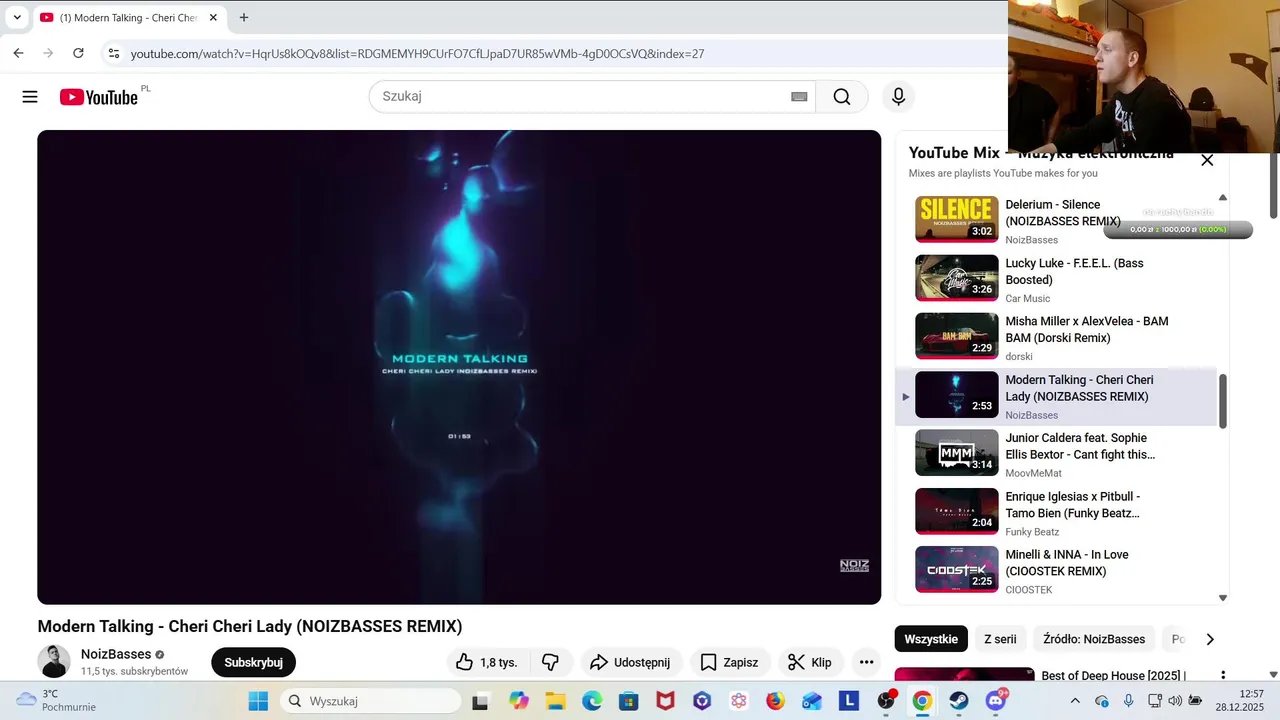Close the Modern Talking browser tab
1280x720 pixels.
click(x=213, y=17)
